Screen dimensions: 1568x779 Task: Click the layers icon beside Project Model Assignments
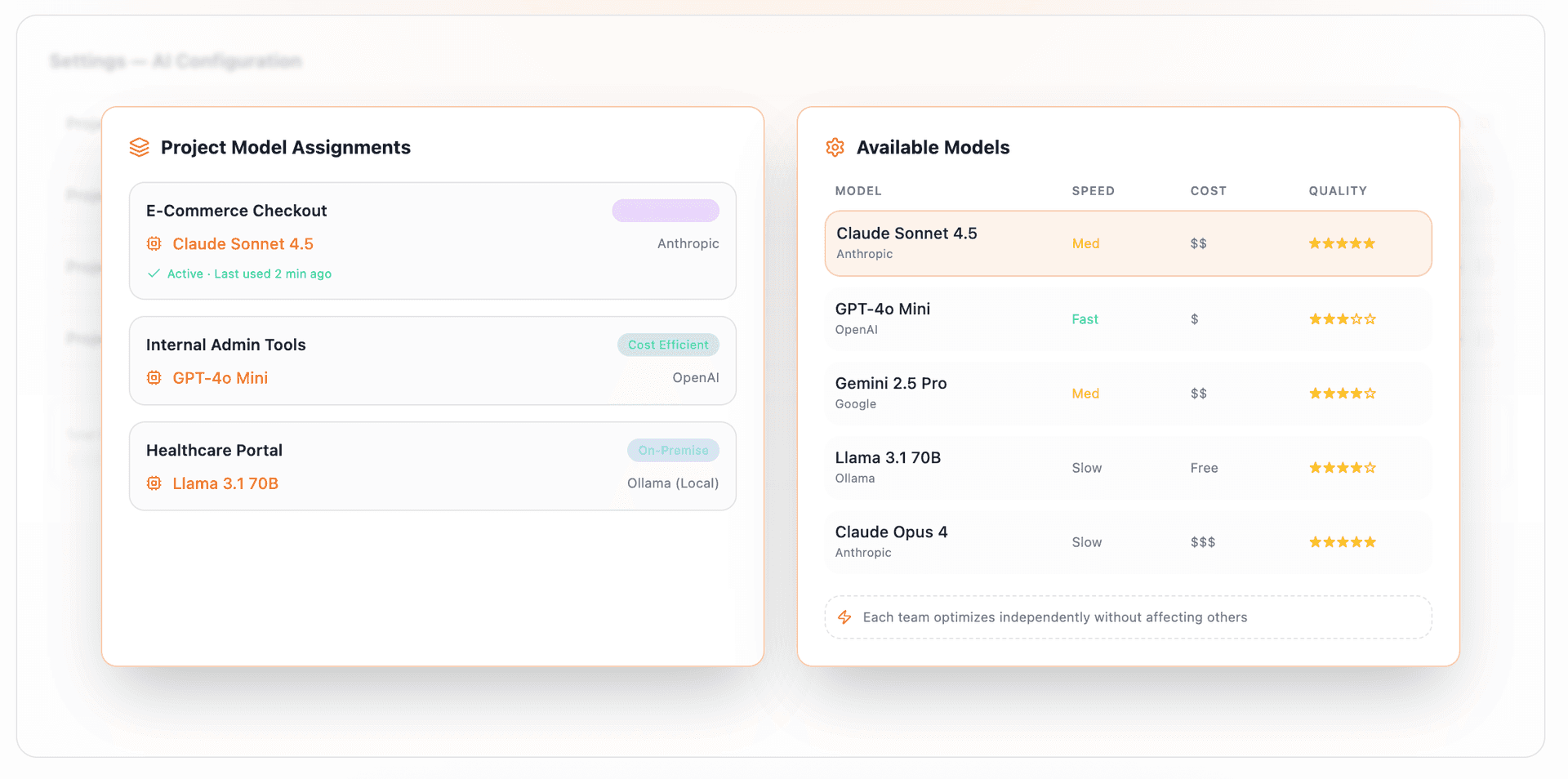(x=140, y=147)
